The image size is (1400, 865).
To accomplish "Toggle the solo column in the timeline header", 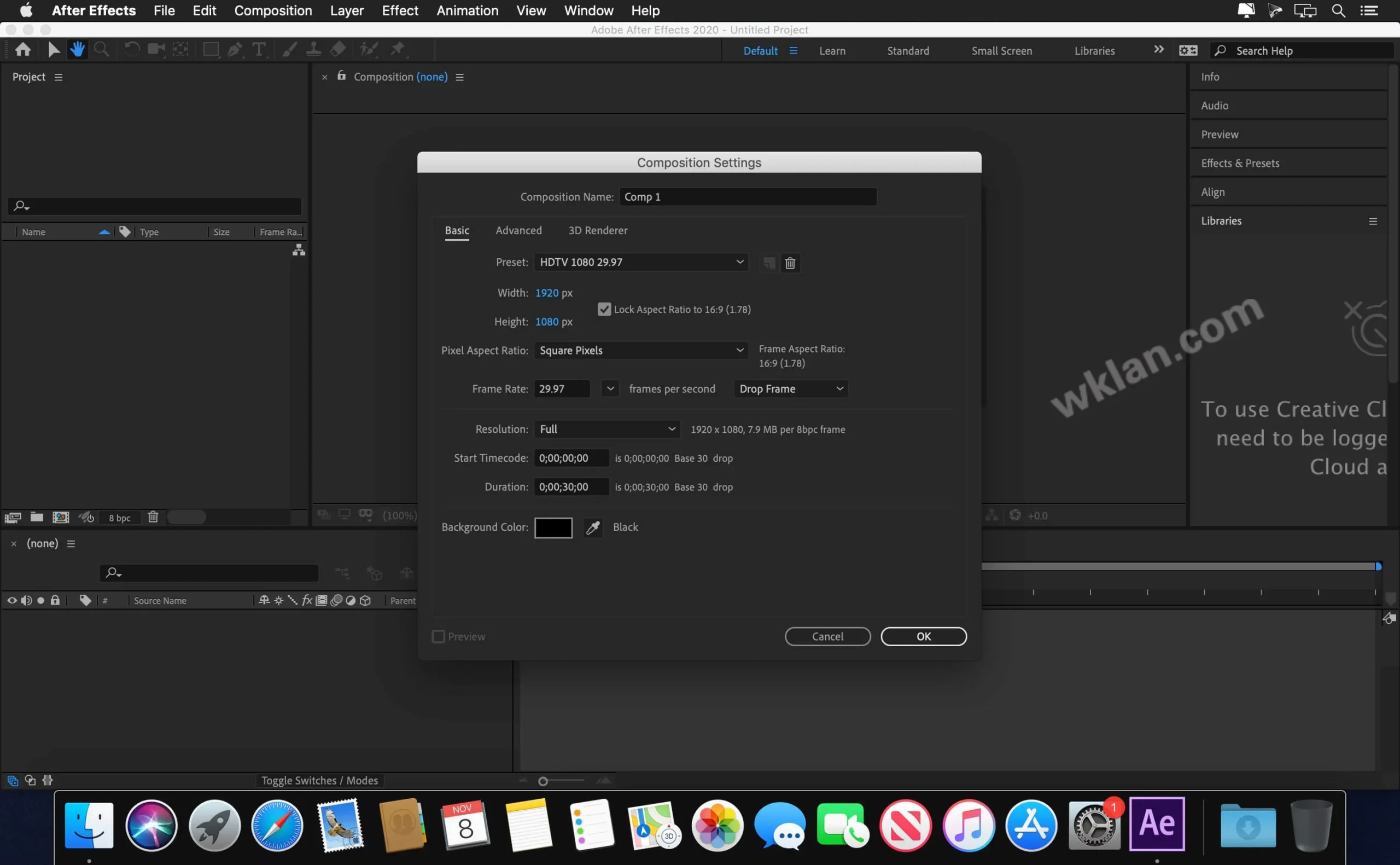I will [40, 600].
